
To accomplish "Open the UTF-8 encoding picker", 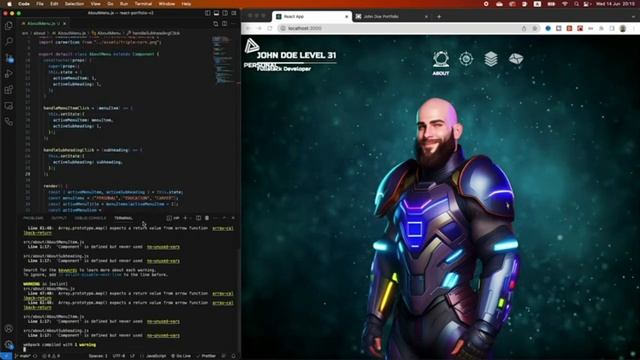I will 119,356.
